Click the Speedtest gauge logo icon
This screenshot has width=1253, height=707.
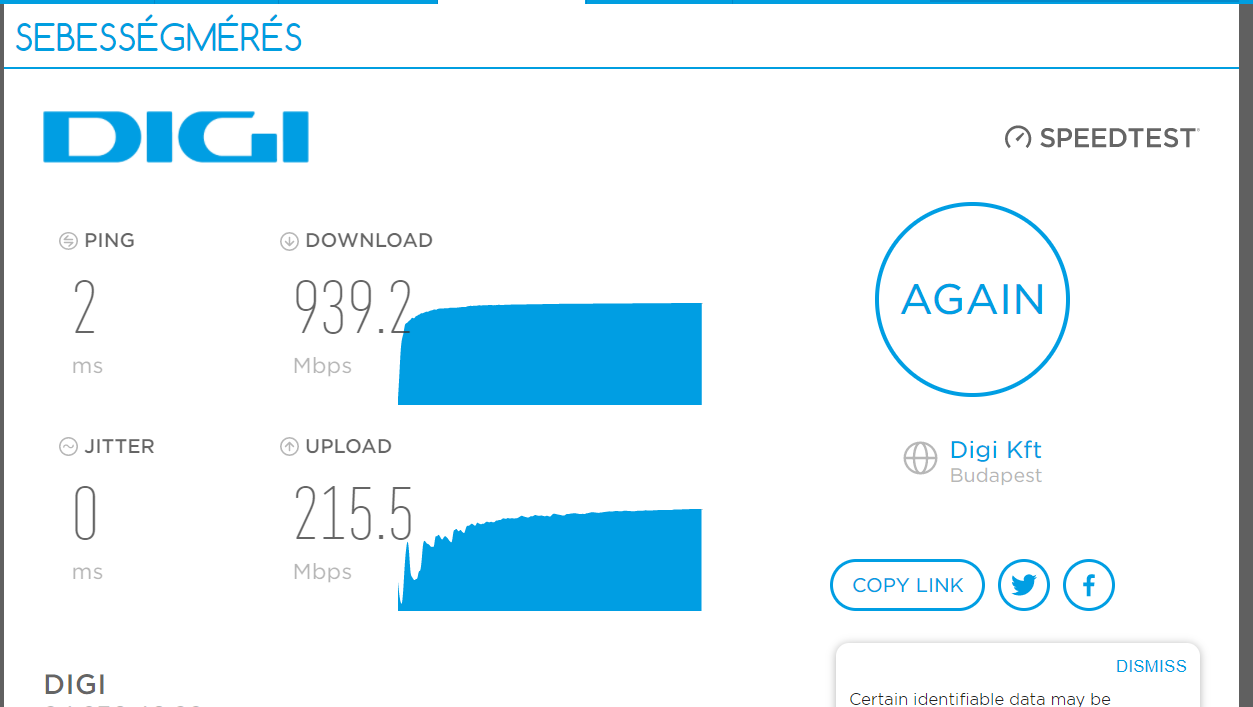click(1018, 138)
